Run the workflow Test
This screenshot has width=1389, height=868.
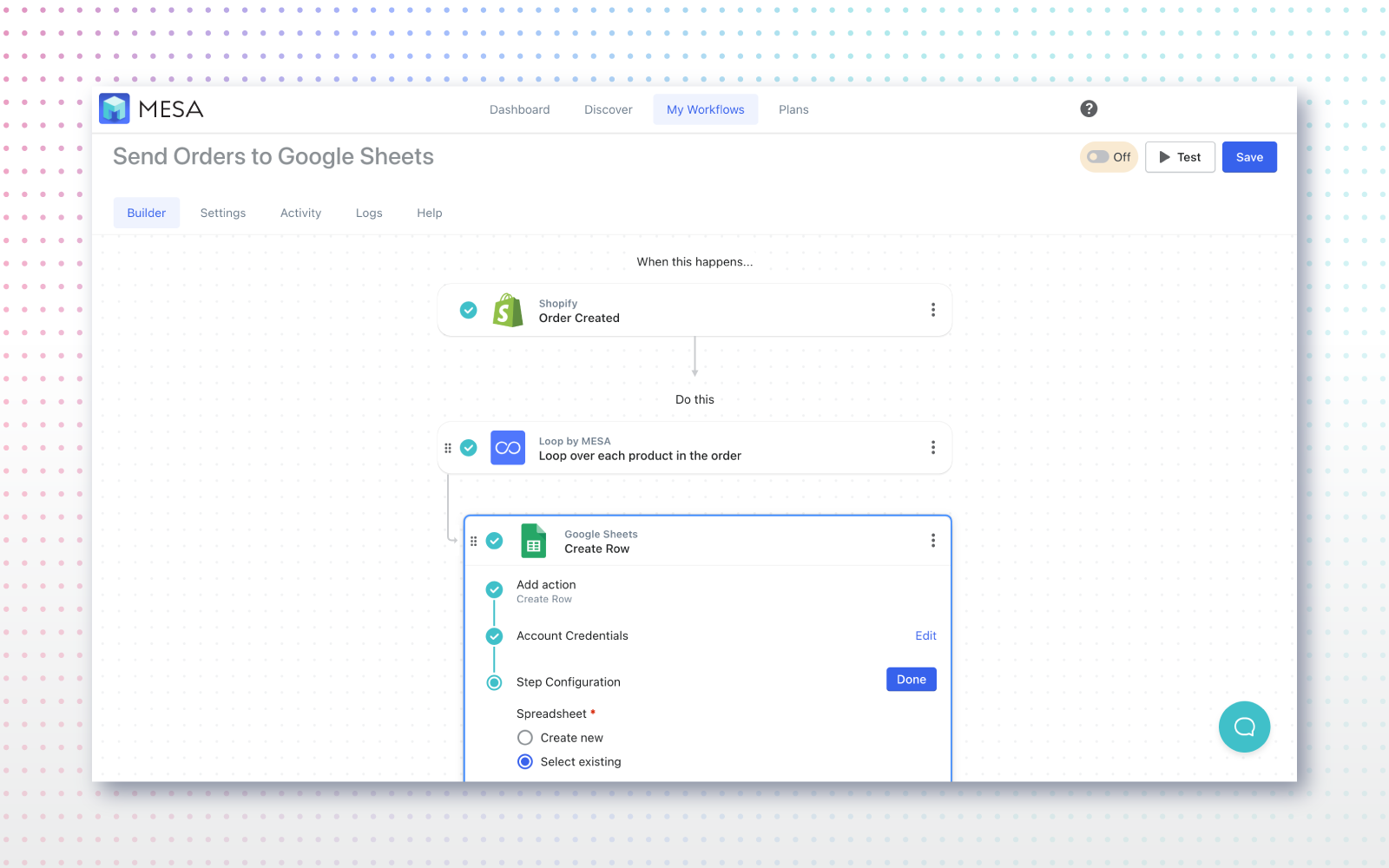click(x=1180, y=157)
